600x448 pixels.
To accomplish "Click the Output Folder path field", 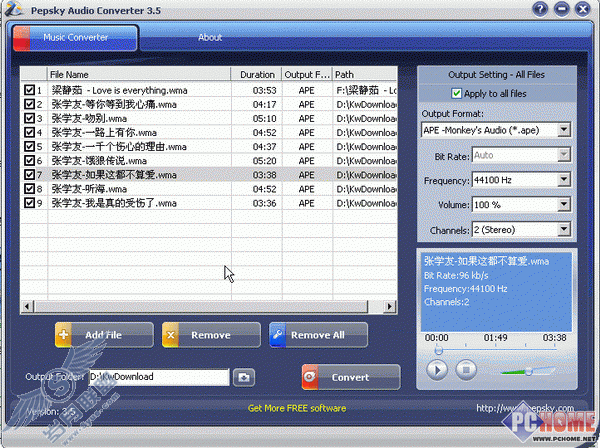I will tap(159, 377).
